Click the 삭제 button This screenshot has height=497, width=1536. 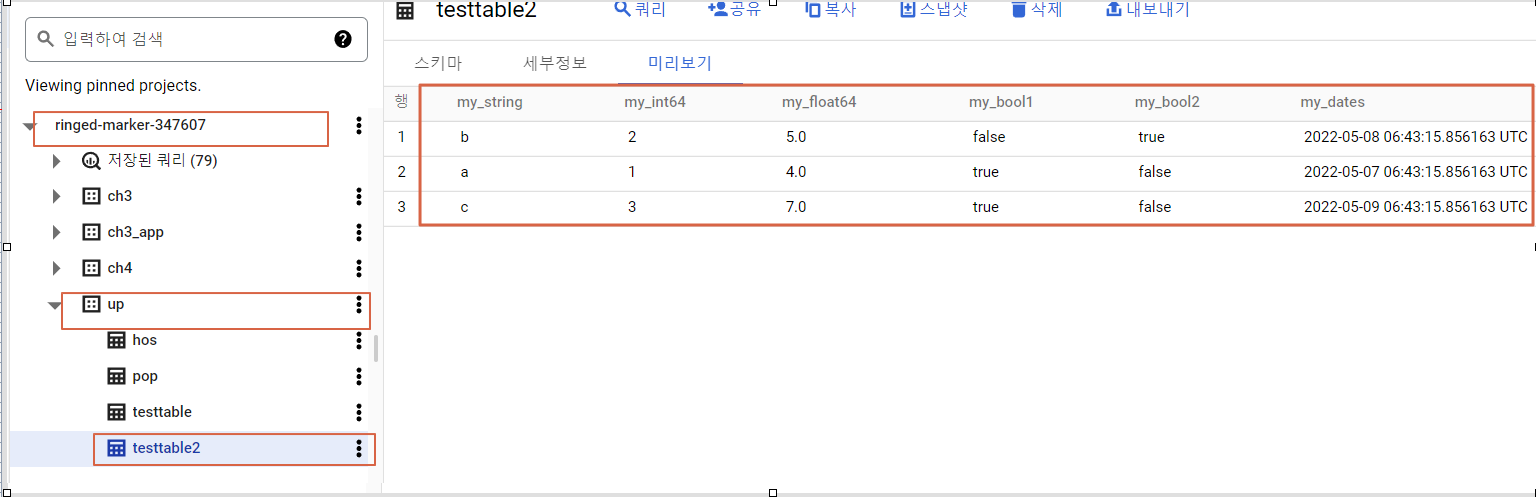tap(1036, 10)
